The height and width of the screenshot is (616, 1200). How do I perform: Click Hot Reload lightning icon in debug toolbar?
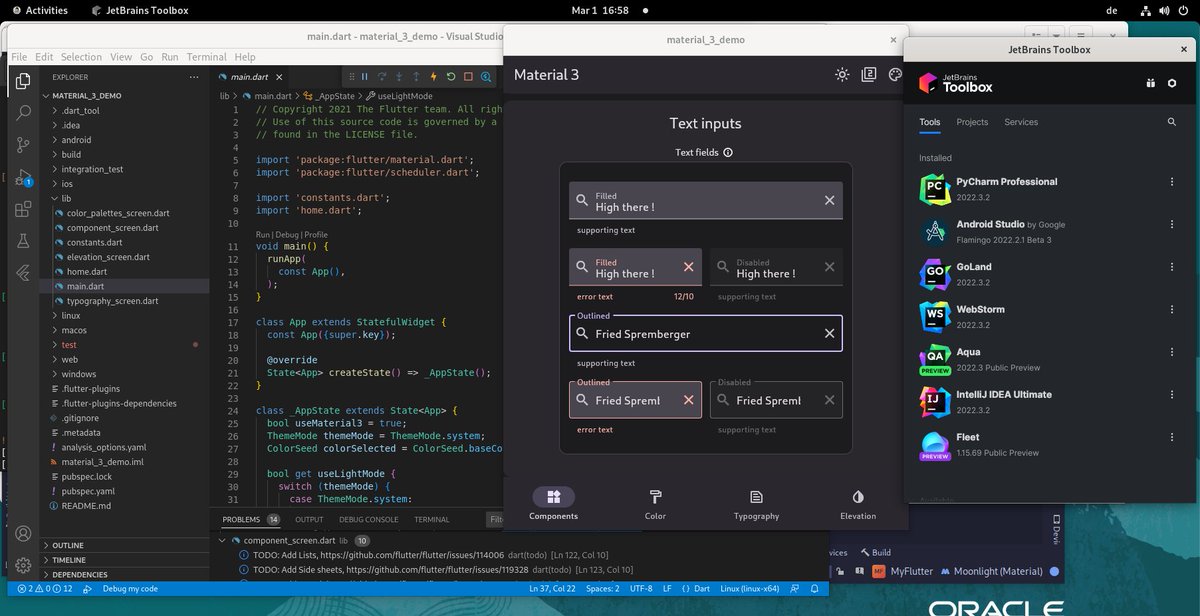433,76
